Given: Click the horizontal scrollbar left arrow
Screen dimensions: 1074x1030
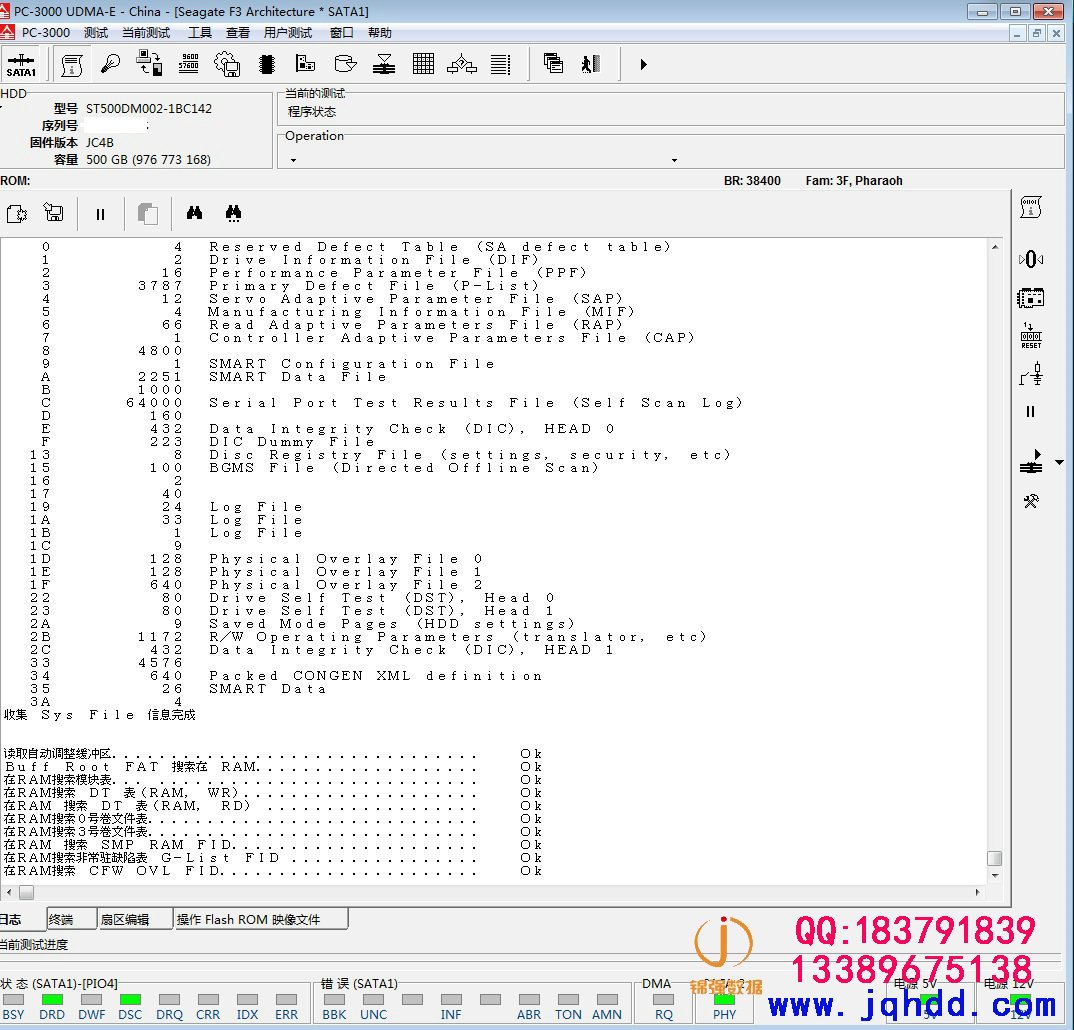Looking at the screenshot, I should pyautogui.click(x=8, y=892).
